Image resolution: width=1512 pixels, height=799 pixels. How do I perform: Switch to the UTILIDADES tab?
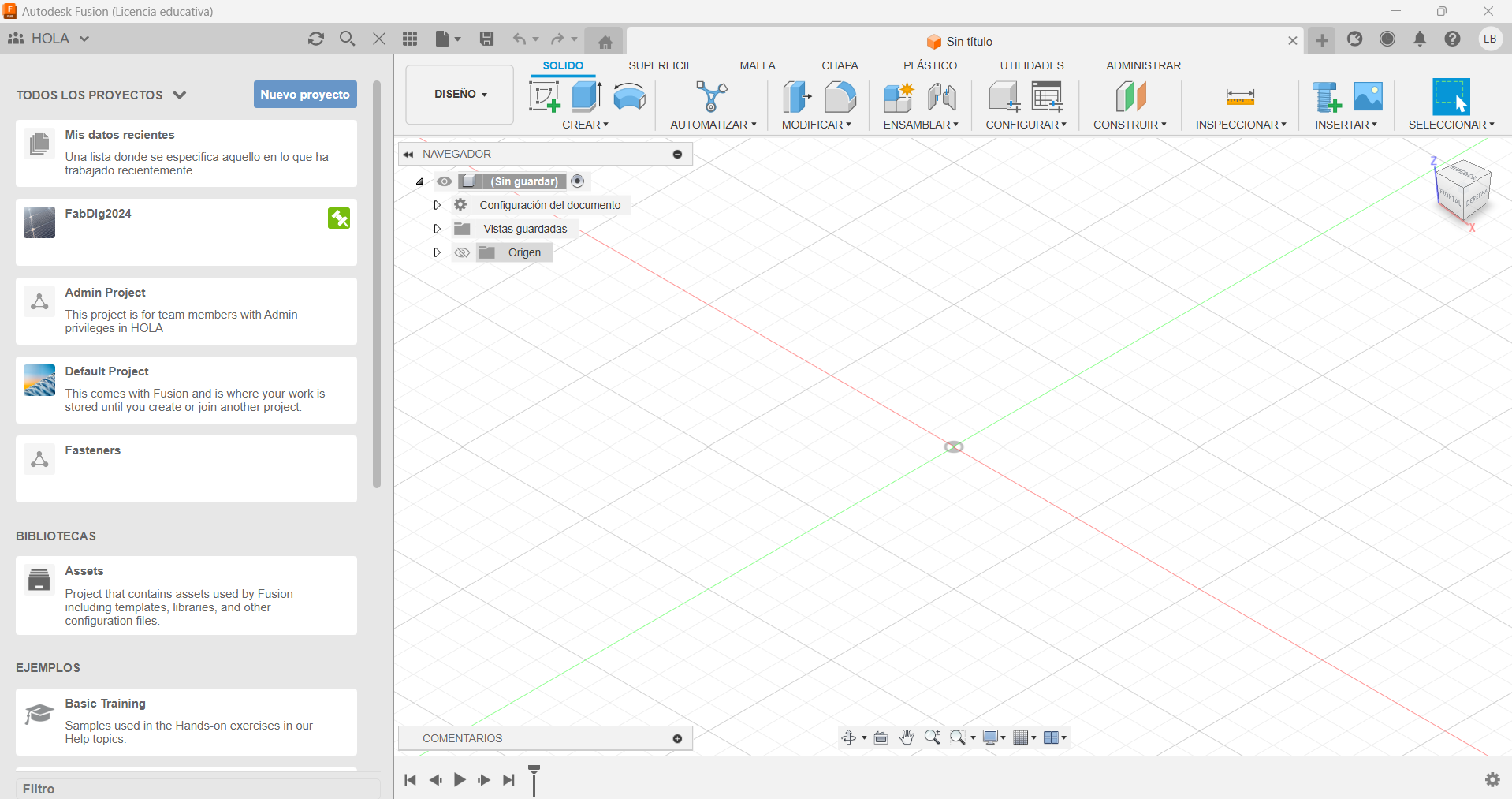tap(1032, 65)
